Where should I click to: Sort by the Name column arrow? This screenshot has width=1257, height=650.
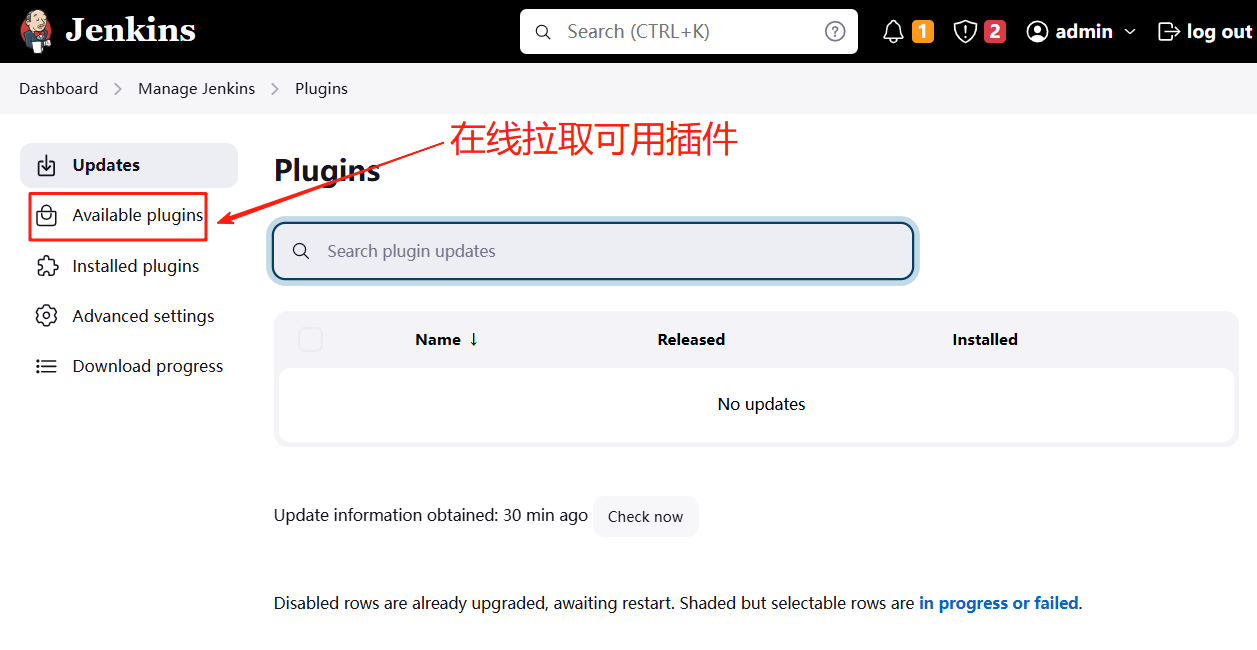(474, 339)
